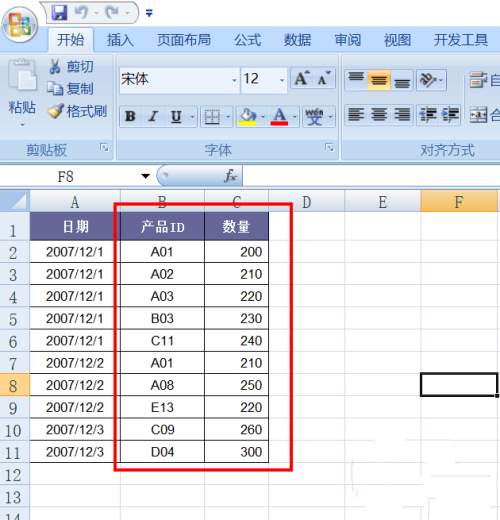The image size is (500, 520).
Task: Click the orientation text-angle icon
Action: pos(431,80)
